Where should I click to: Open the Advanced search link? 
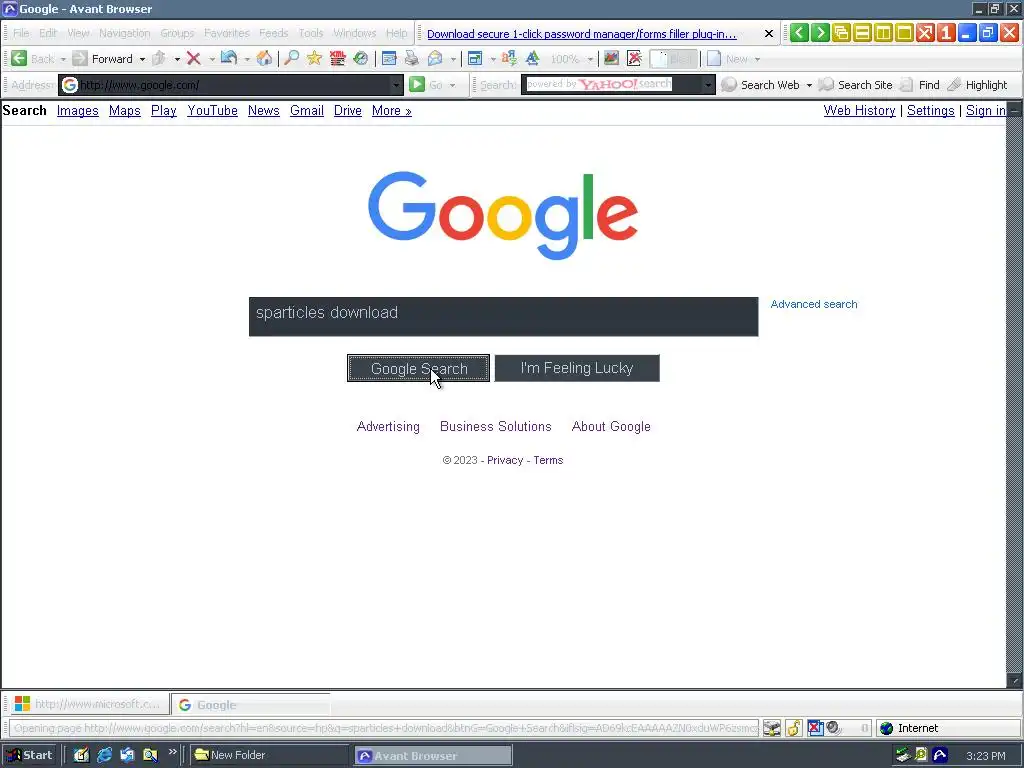click(x=814, y=304)
